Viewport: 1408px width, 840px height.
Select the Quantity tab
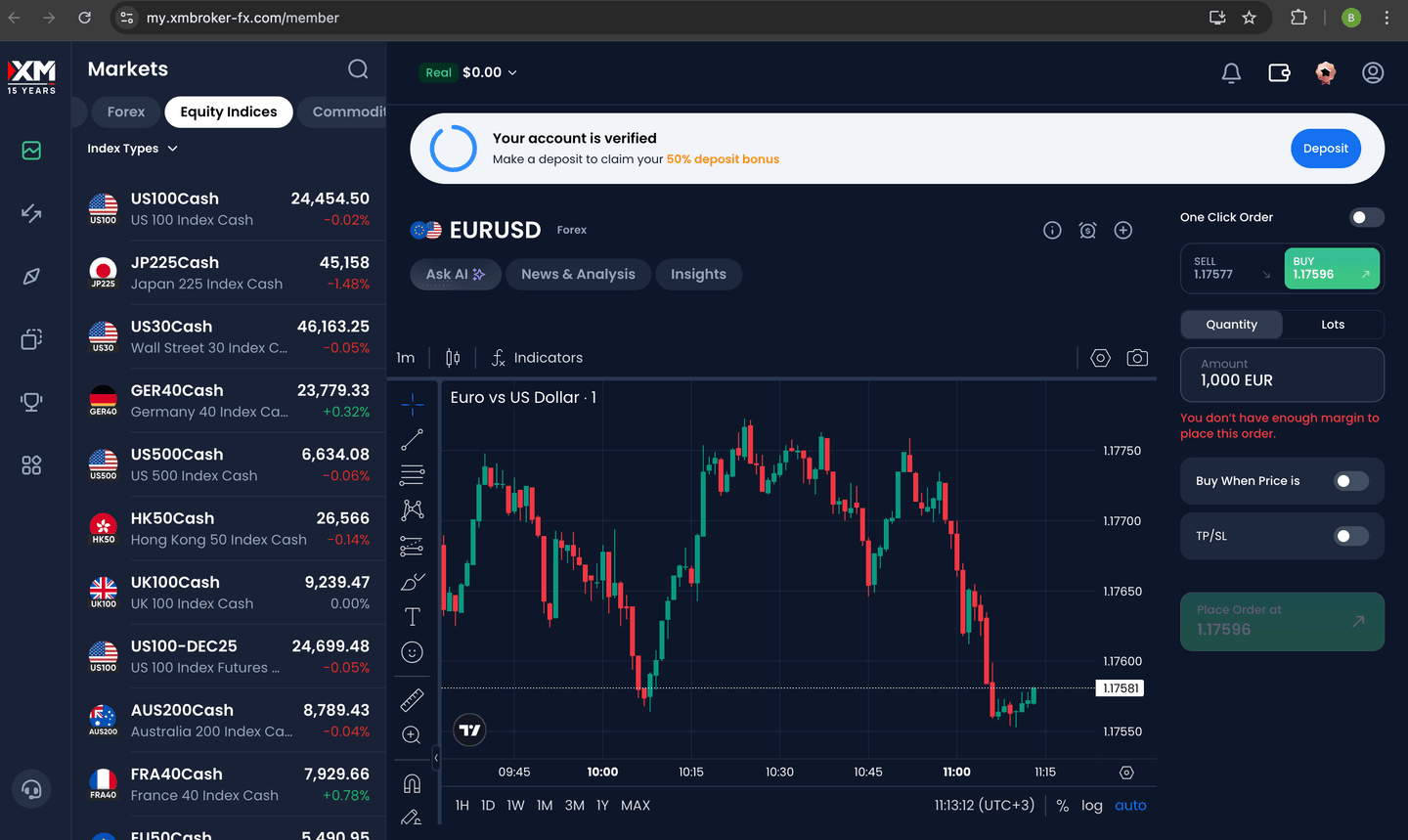click(x=1232, y=325)
